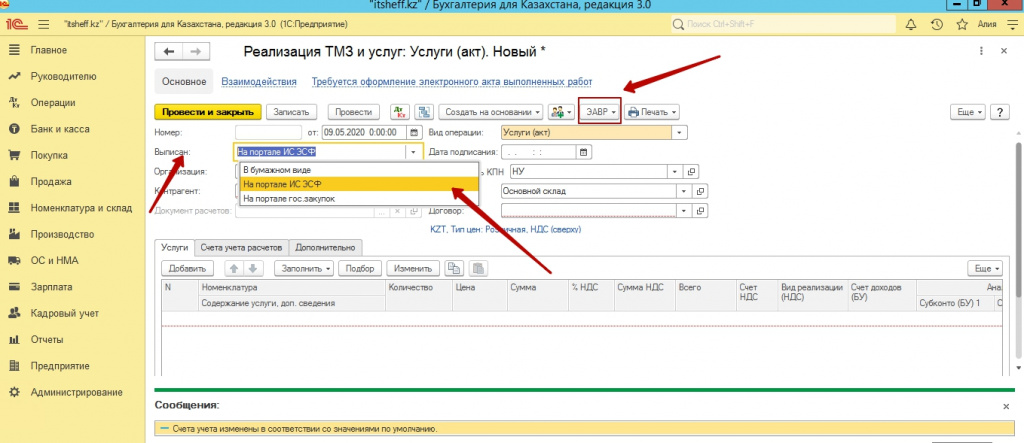Switch to Услуги tab
This screenshot has height=443, width=1024.
point(174,248)
